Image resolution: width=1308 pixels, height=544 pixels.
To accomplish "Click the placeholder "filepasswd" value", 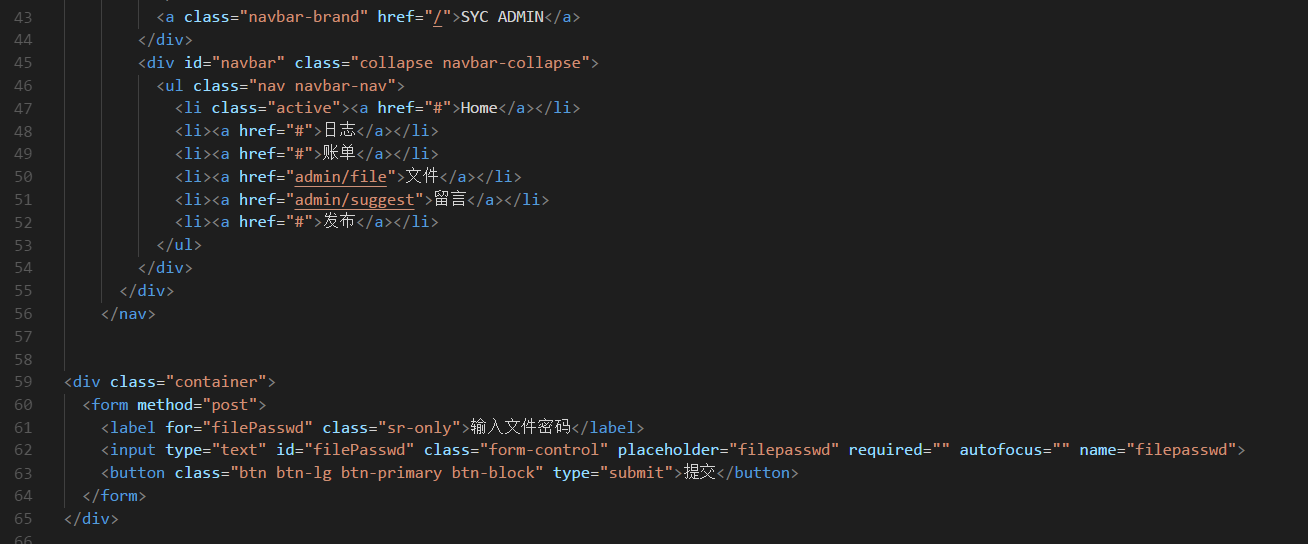I will pyautogui.click(x=784, y=450).
